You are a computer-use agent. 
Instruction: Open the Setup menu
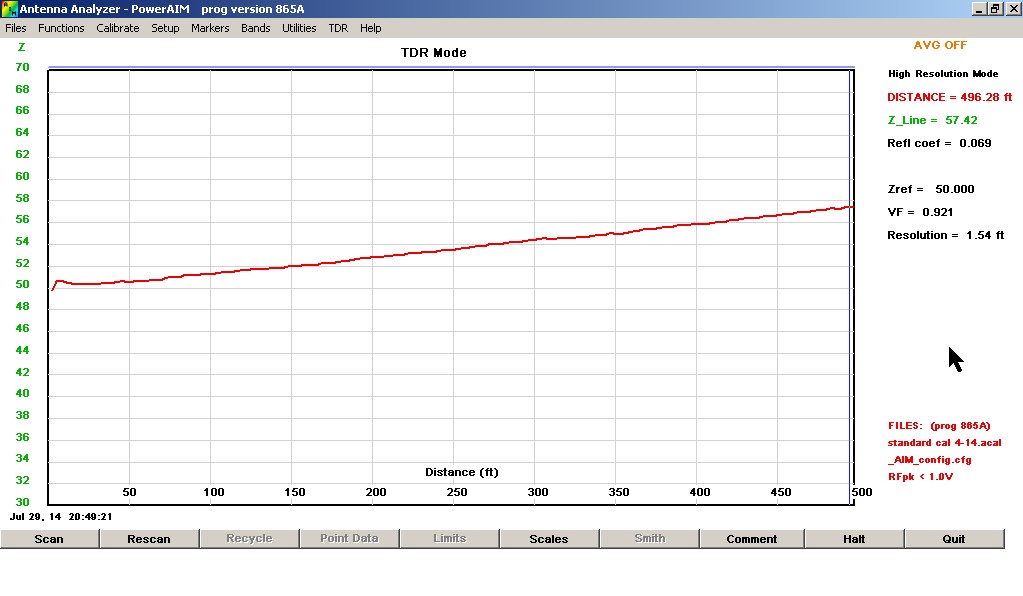[x=165, y=28]
